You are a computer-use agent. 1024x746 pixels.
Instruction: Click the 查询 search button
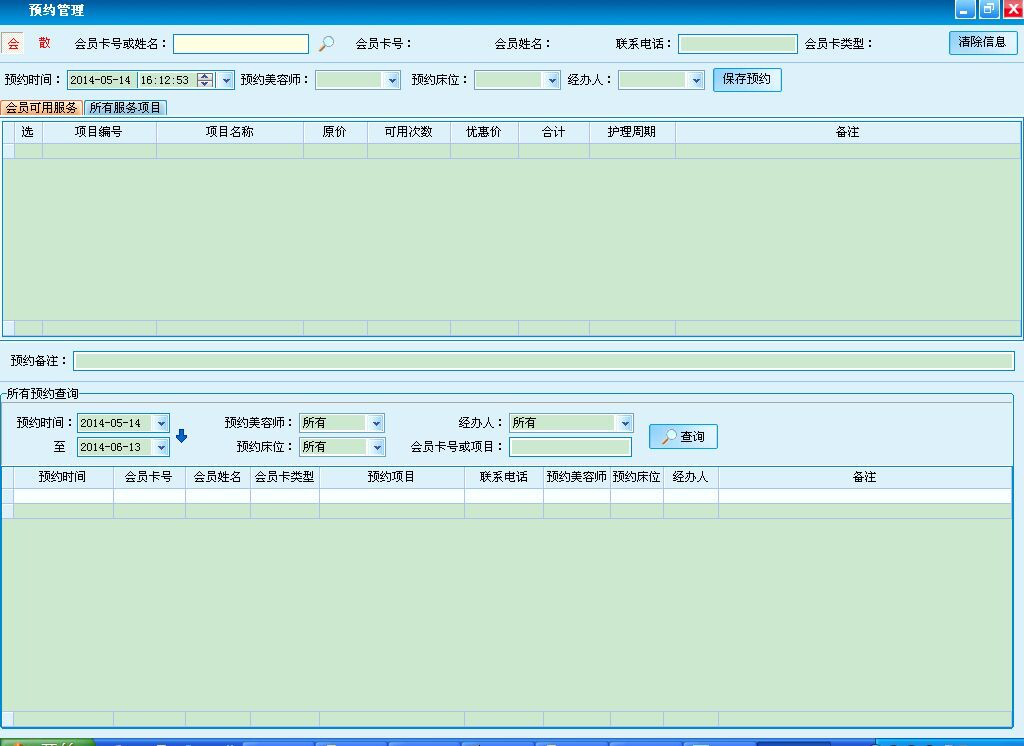click(x=683, y=437)
